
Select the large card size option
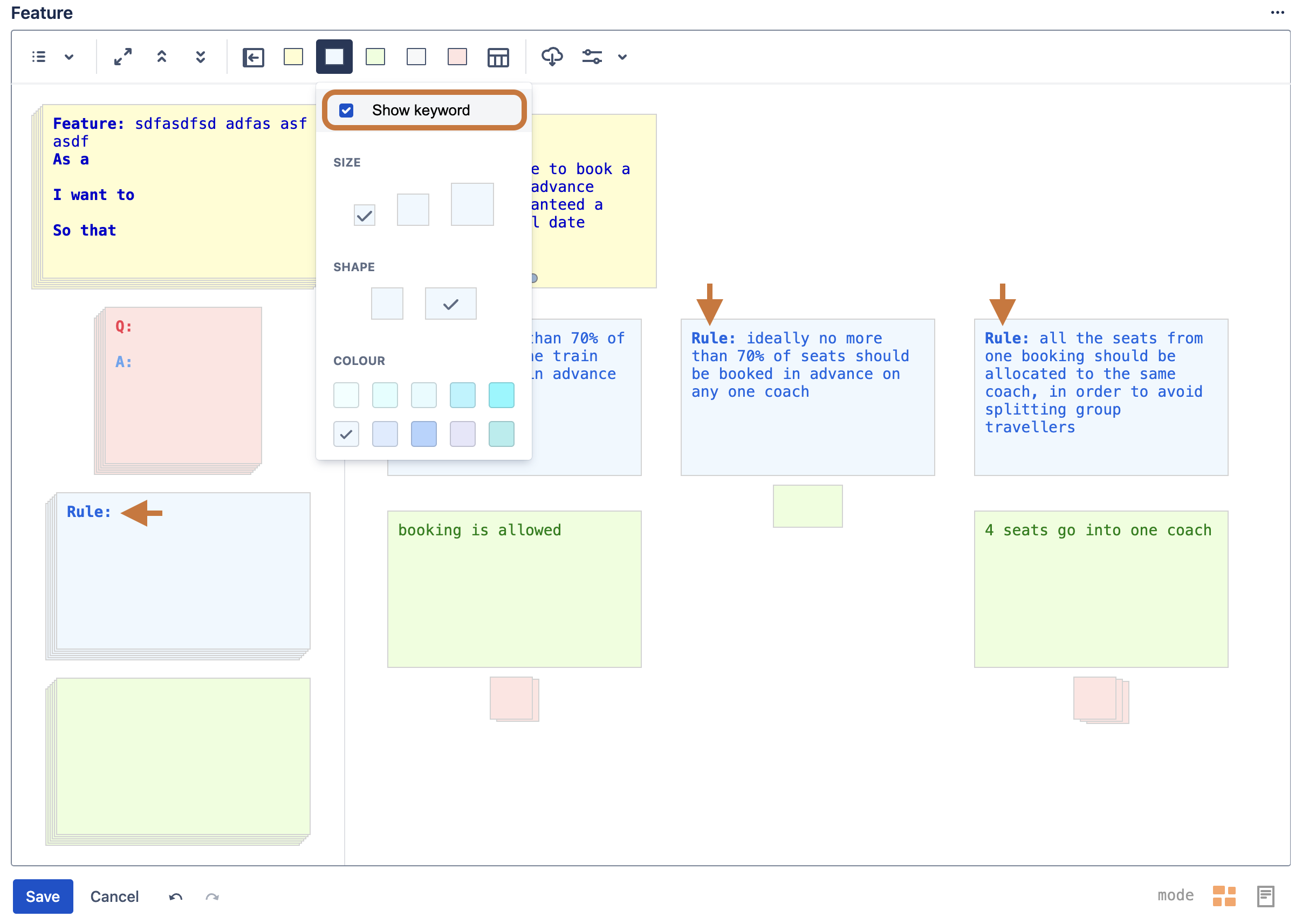472,204
